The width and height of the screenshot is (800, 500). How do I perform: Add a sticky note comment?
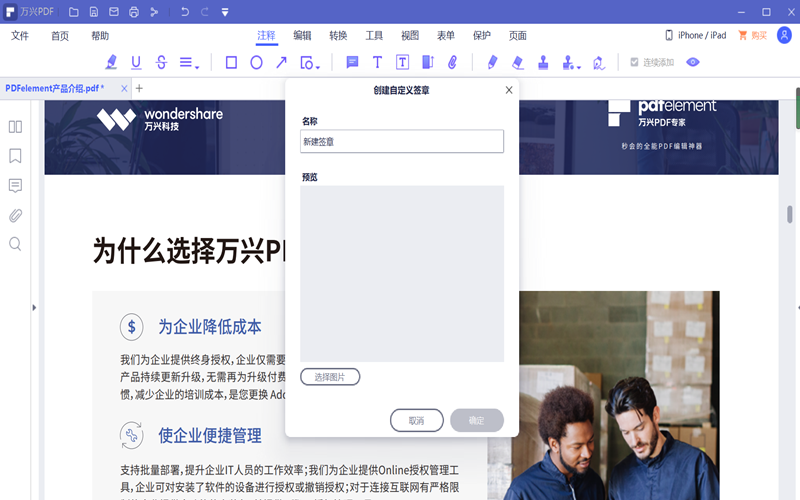[x=352, y=62]
